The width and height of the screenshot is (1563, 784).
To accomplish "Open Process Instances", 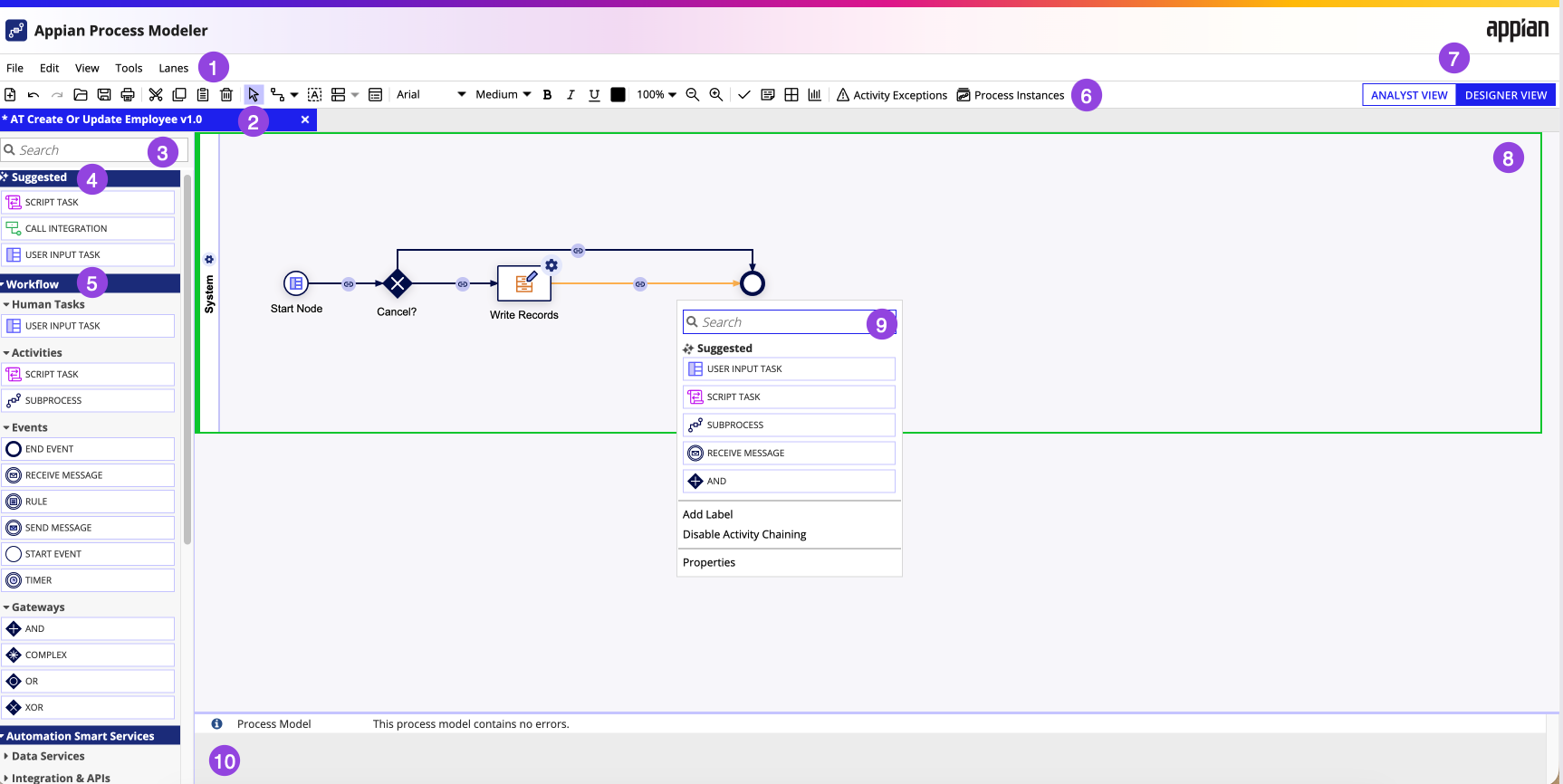I will [1011, 95].
